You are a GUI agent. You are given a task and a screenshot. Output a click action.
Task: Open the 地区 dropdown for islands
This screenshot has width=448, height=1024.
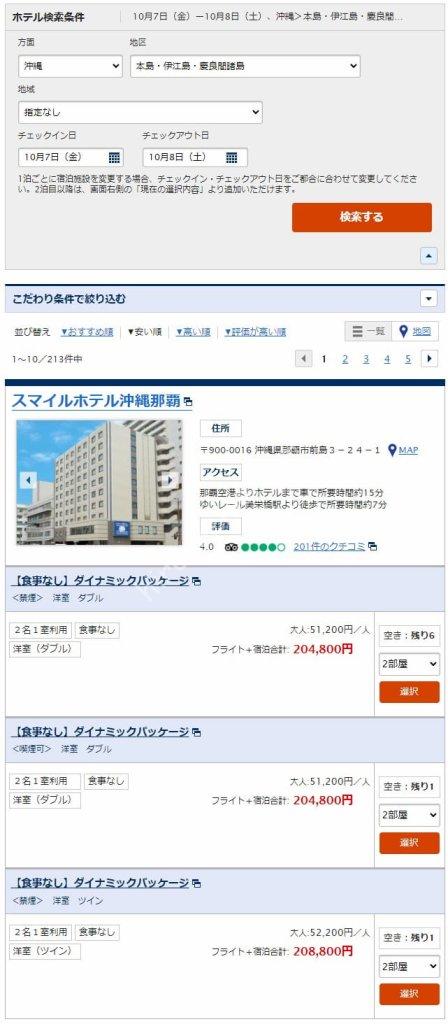click(245, 66)
